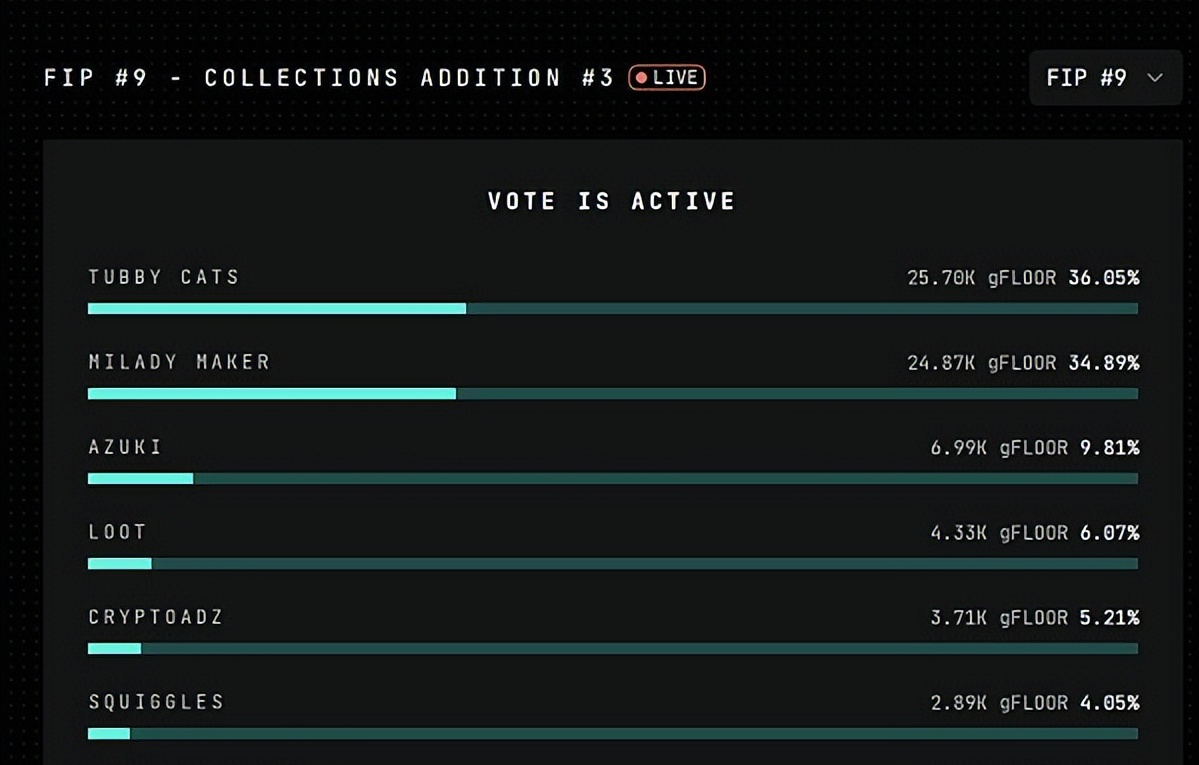Screen dimensions: 1199x765
Task: Click the red LIVE status badge
Action: coord(667,78)
